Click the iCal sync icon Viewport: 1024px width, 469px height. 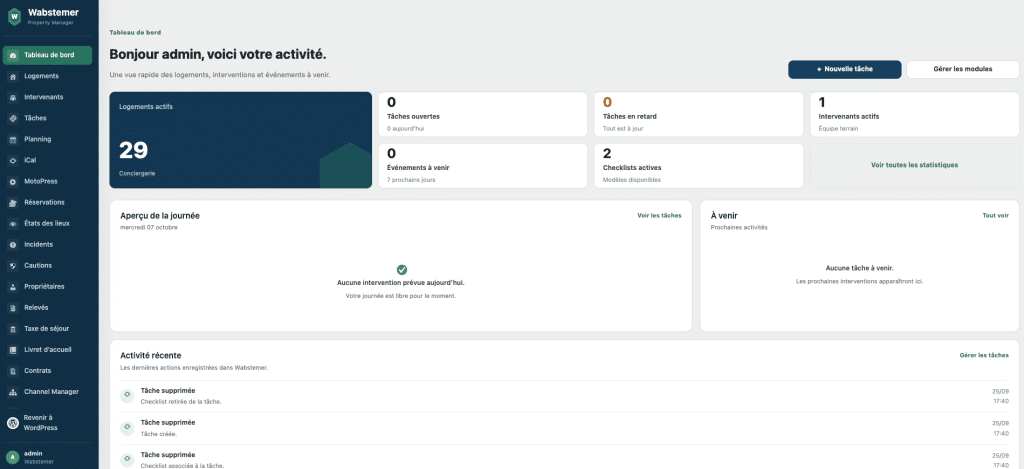[x=12, y=160]
